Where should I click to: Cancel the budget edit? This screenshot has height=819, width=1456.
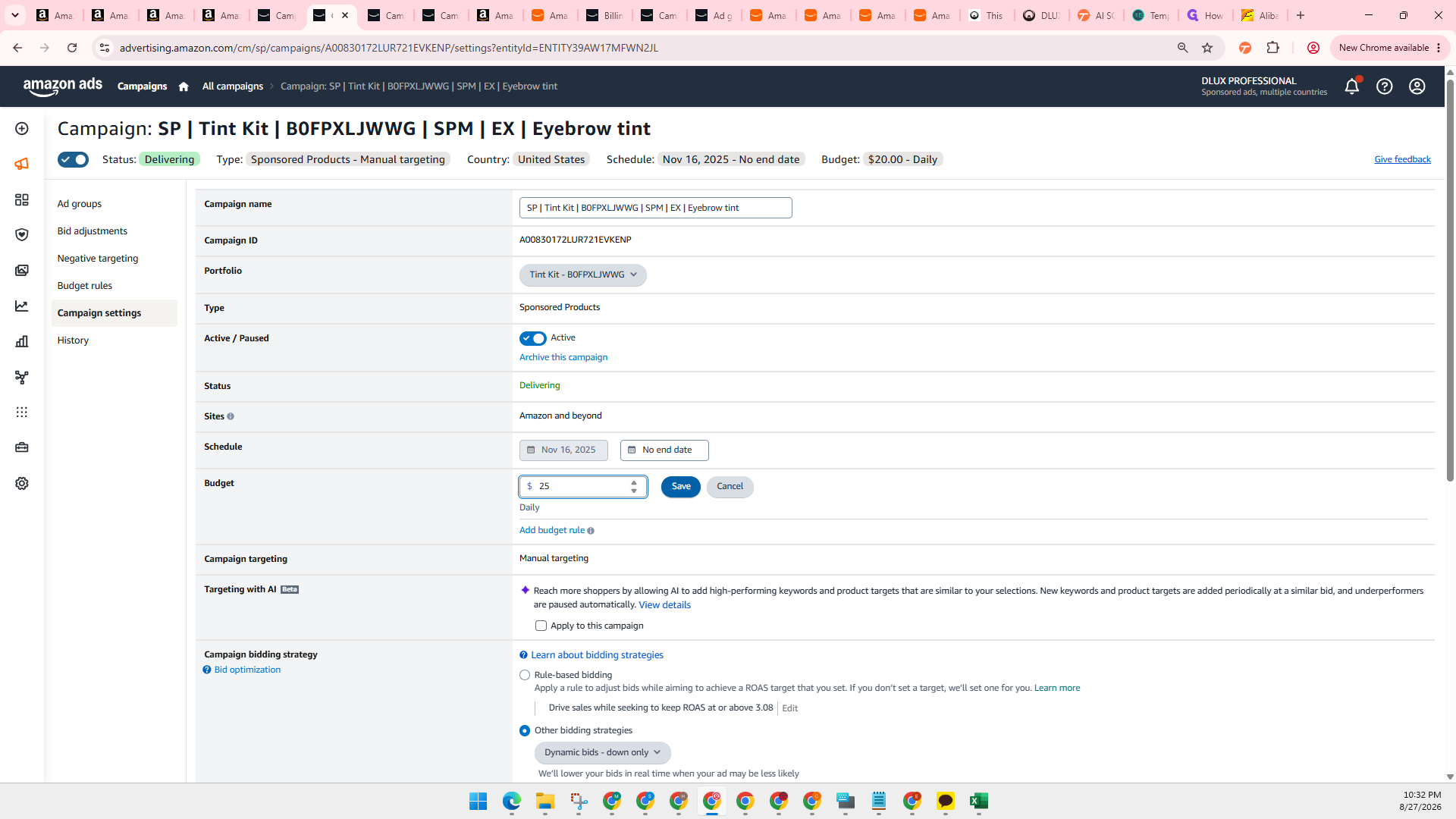pyautogui.click(x=730, y=487)
